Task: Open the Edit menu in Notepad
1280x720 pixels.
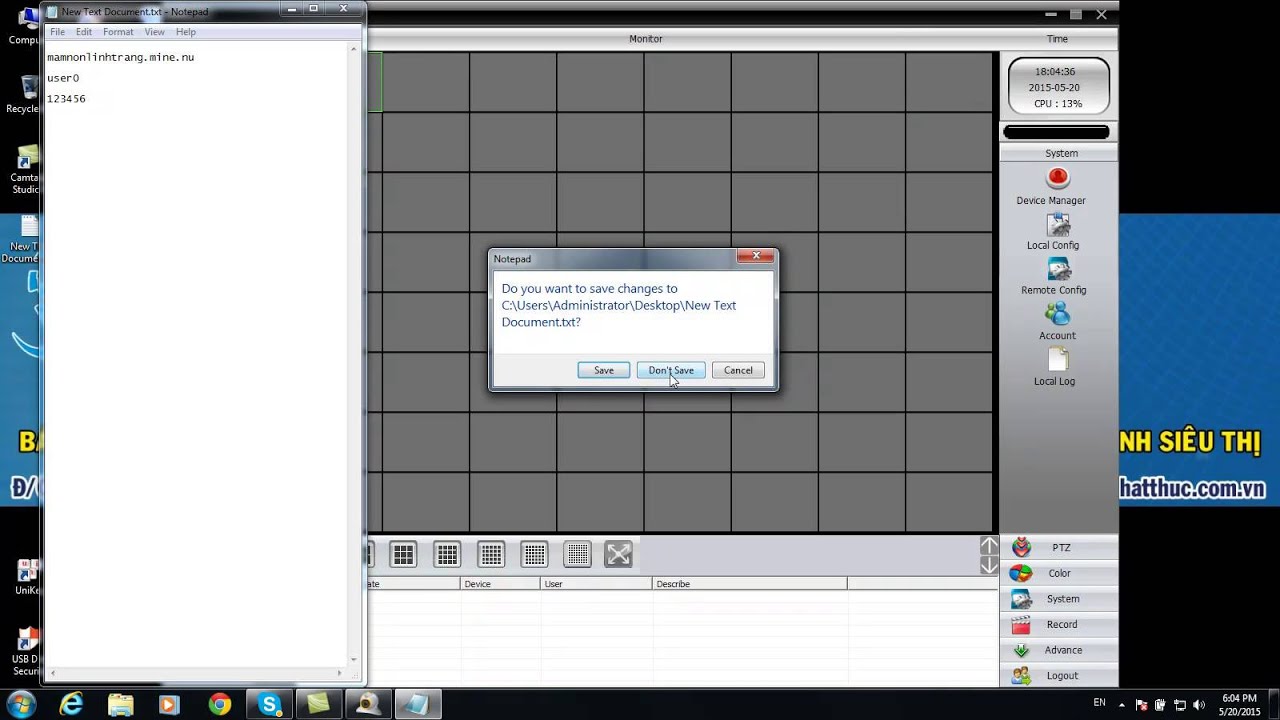Action: click(x=84, y=32)
